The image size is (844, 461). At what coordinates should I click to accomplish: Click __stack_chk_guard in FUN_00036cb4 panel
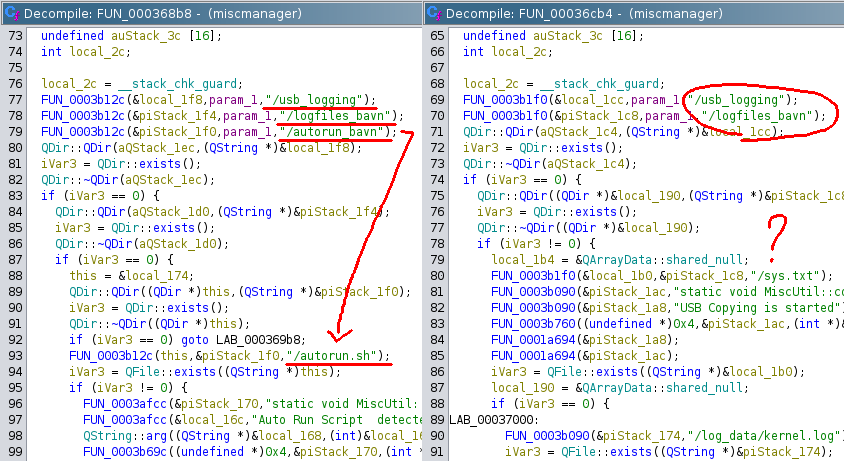tap(600, 84)
